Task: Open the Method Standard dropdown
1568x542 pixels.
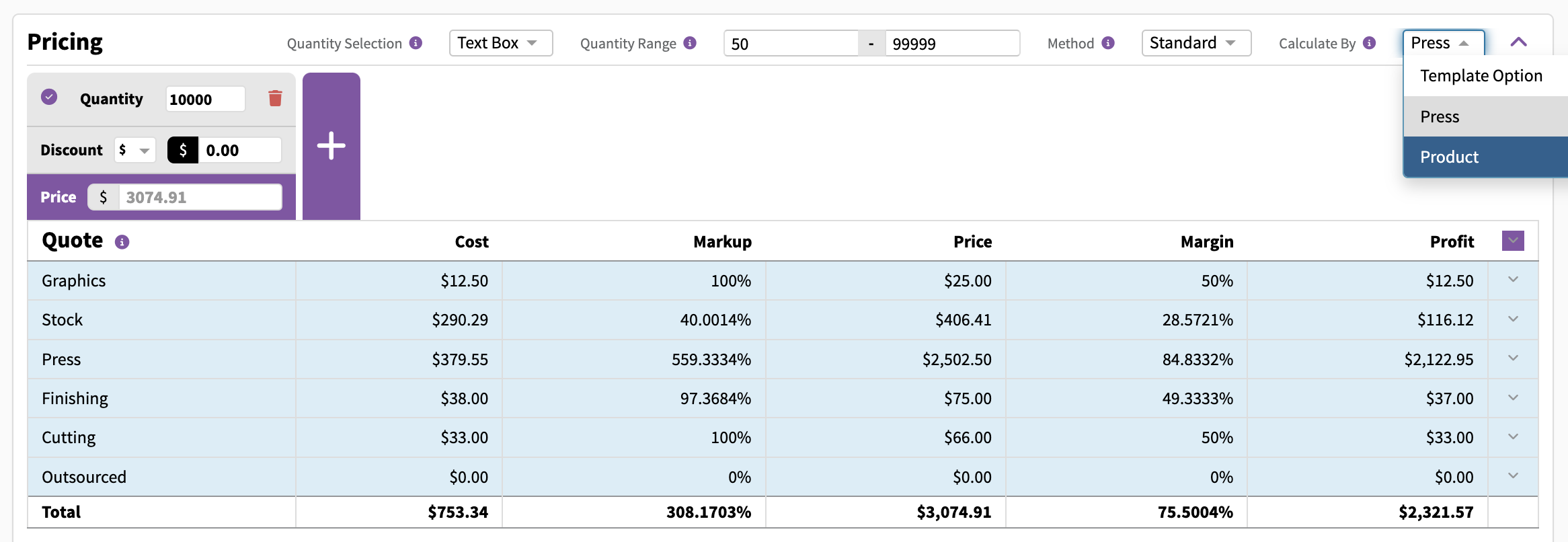Action: click(1196, 43)
